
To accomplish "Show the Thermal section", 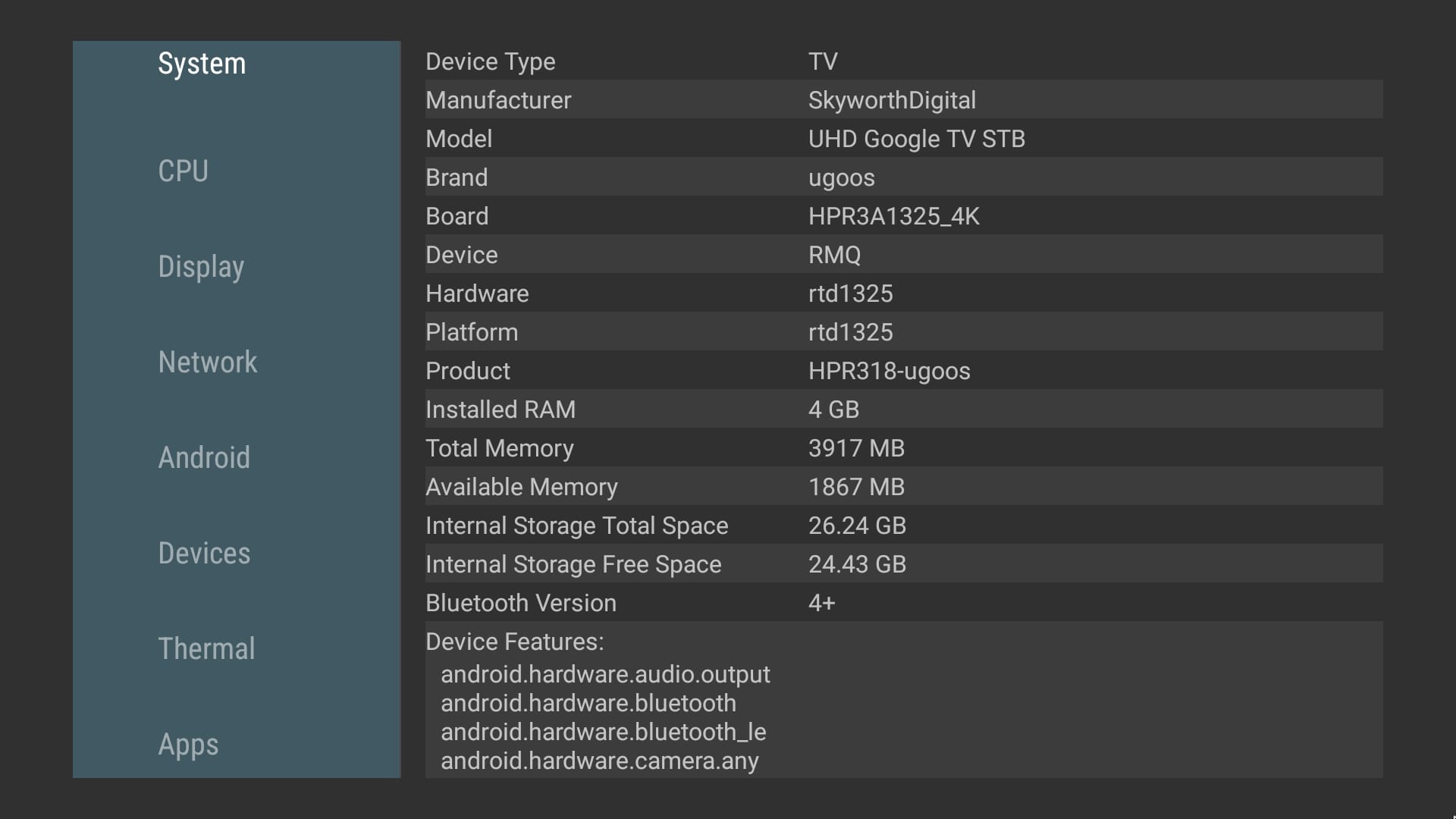I will pyautogui.click(x=206, y=649).
